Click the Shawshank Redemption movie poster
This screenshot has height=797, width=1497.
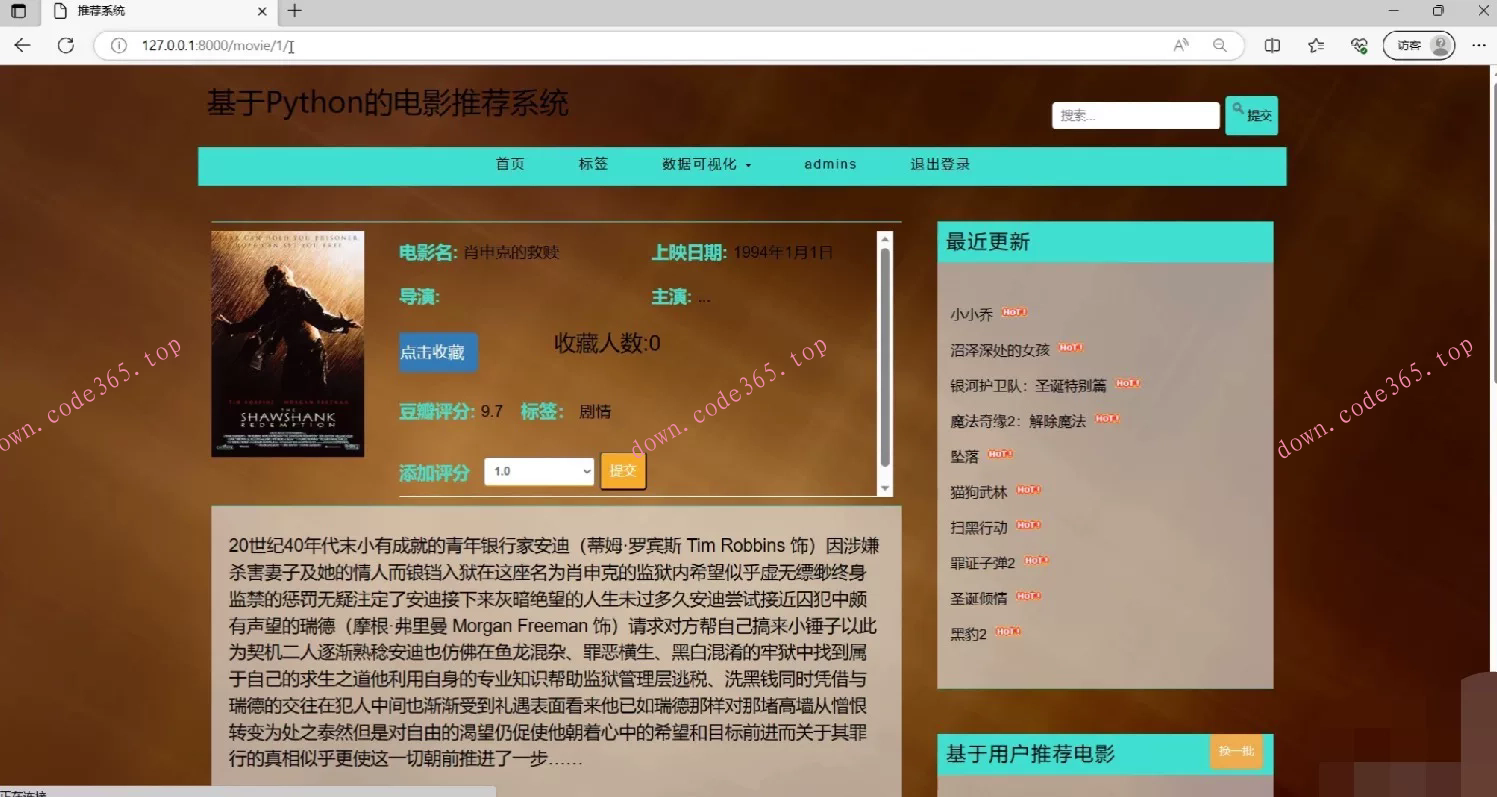(287, 342)
